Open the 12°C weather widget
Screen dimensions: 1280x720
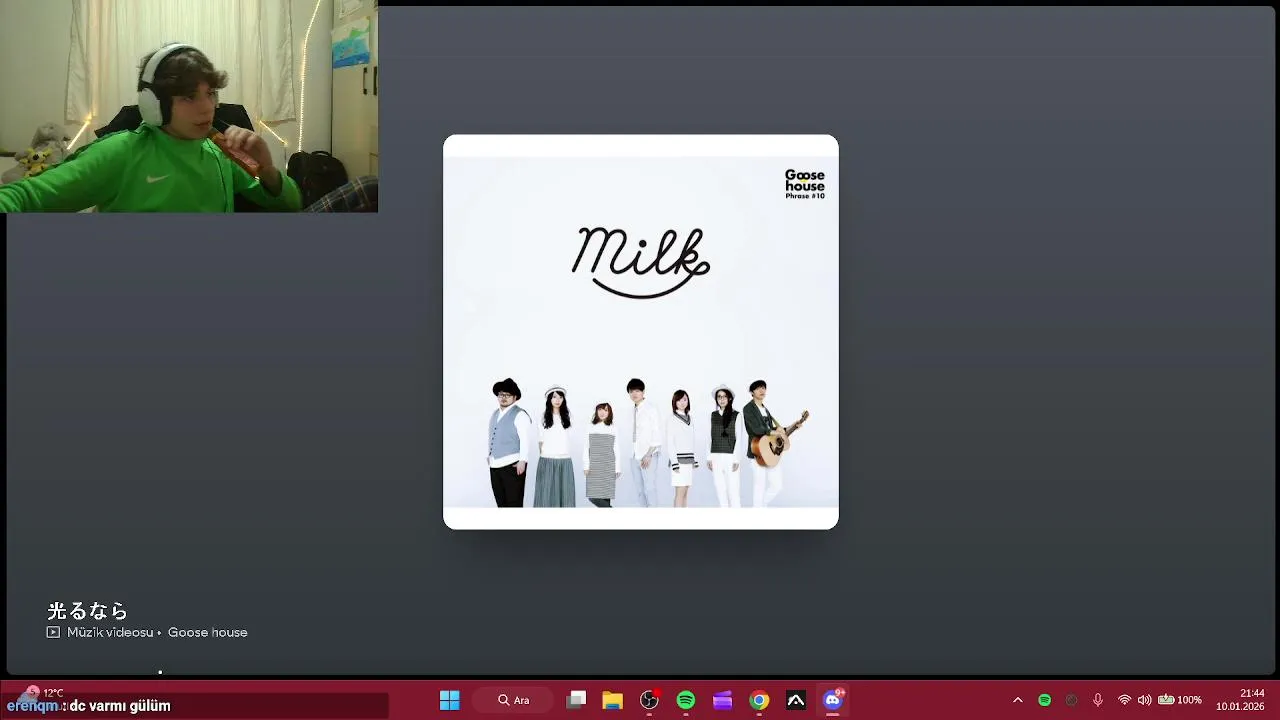point(40,692)
